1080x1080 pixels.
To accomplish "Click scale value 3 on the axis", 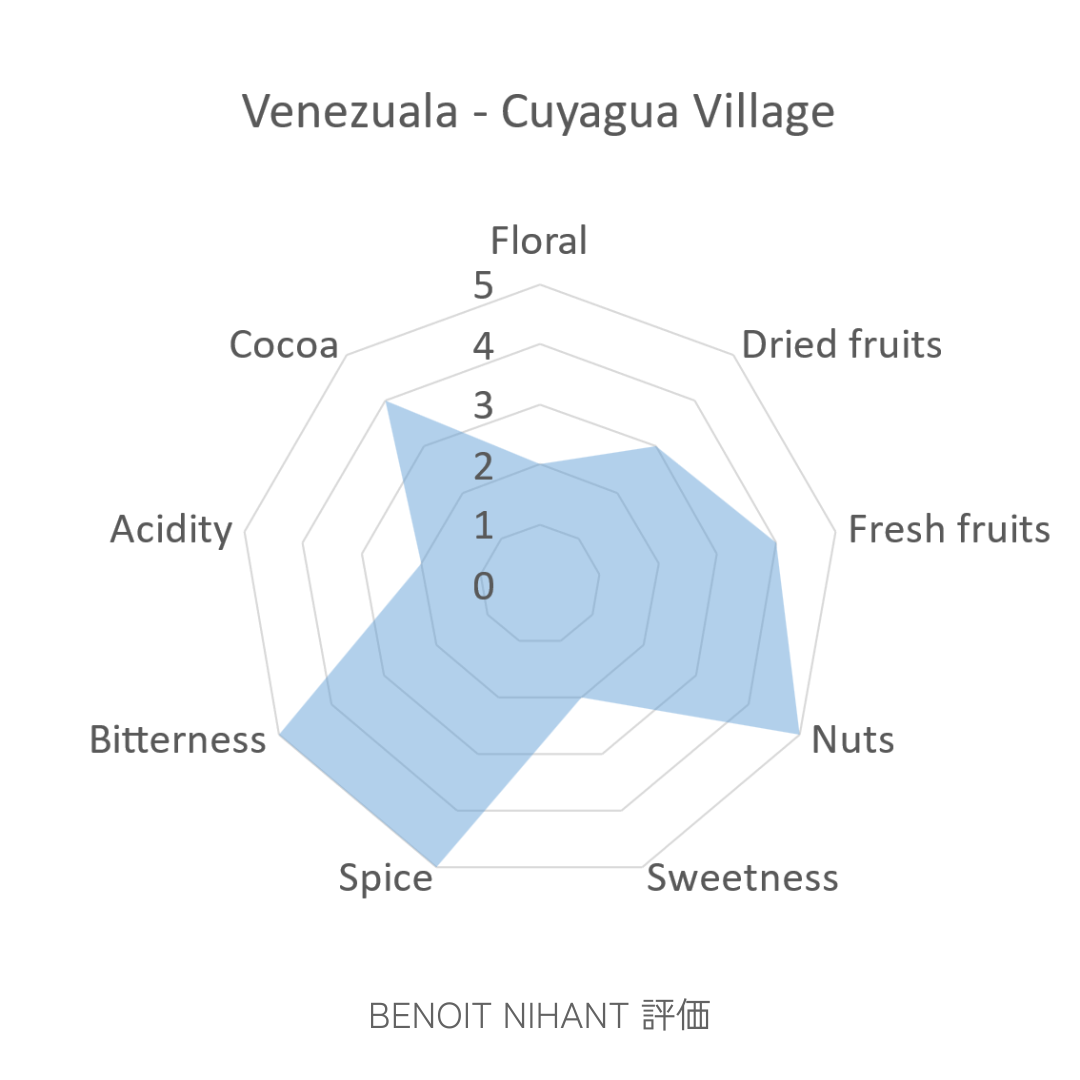I will [x=484, y=407].
